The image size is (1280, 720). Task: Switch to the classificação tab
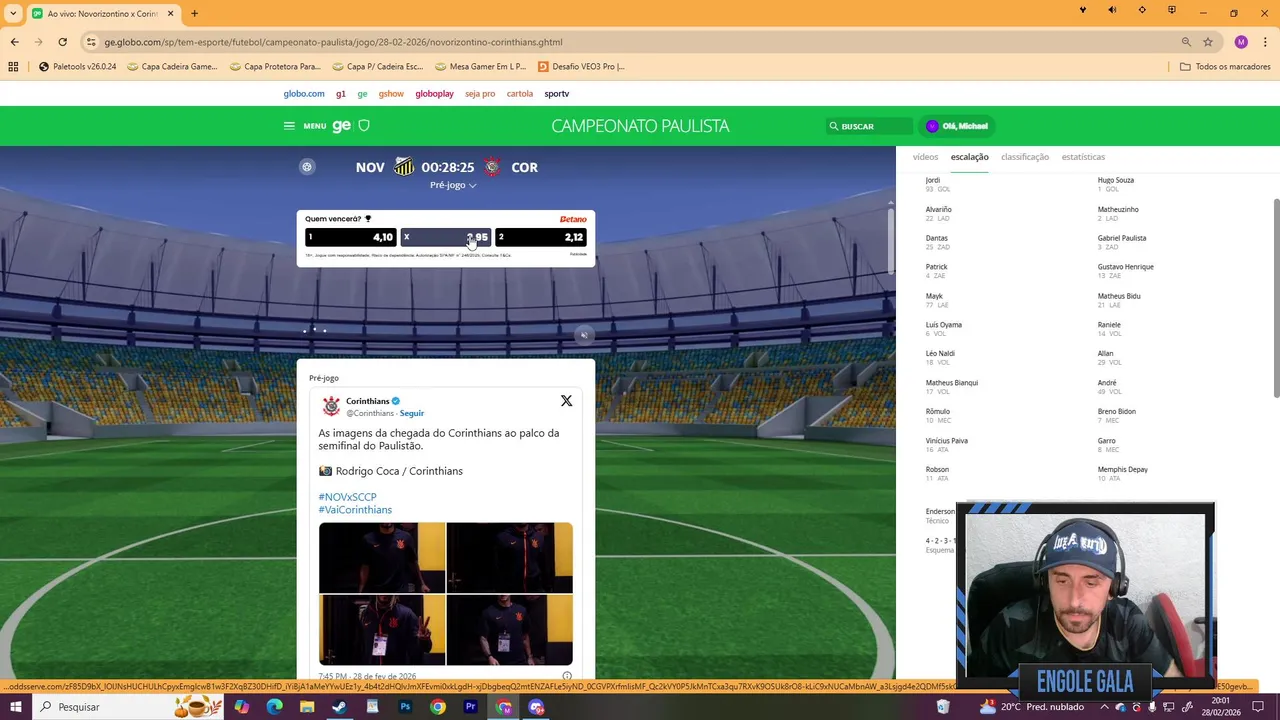pyautogui.click(x=1025, y=157)
